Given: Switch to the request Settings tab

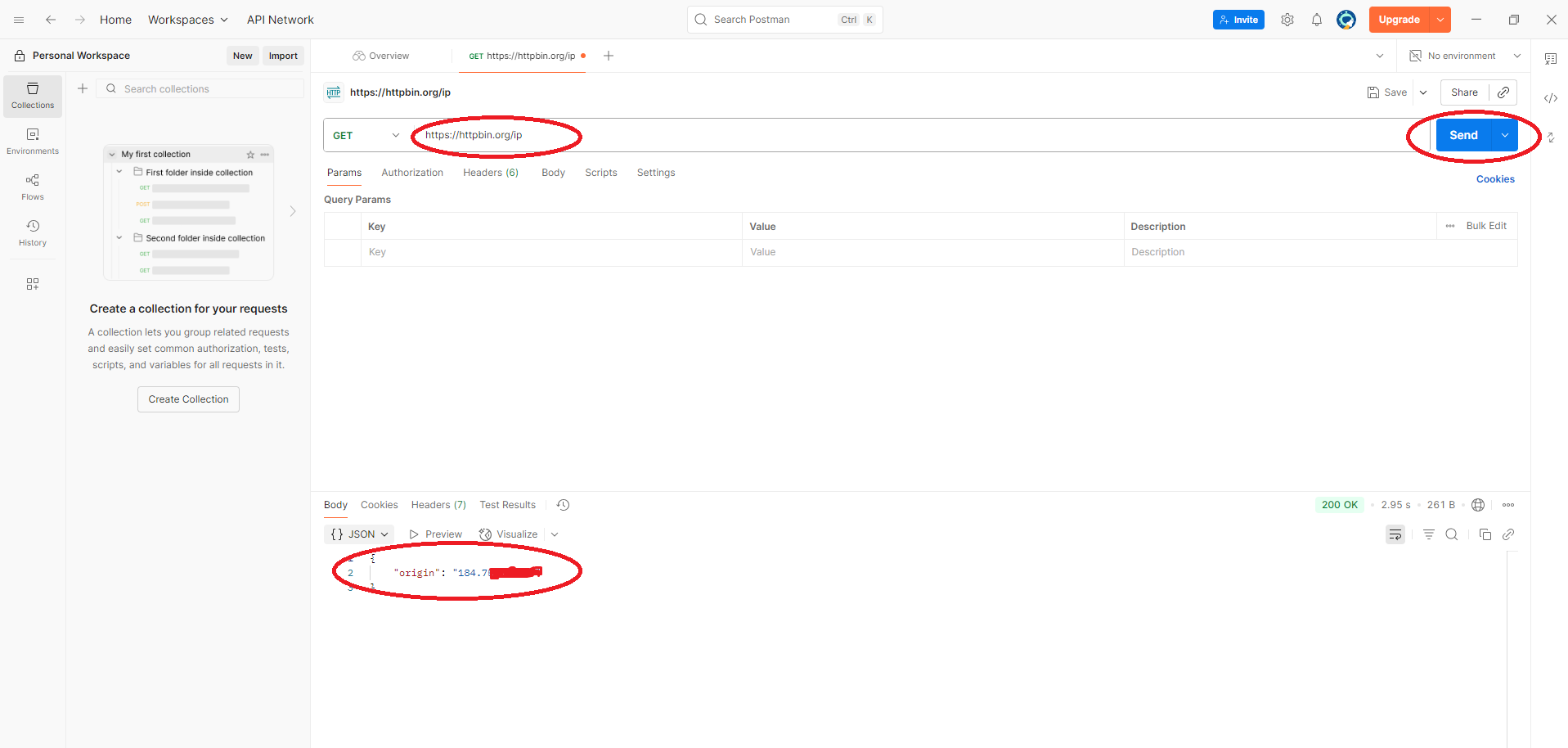Looking at the screenshot, I should click(656, 173).
